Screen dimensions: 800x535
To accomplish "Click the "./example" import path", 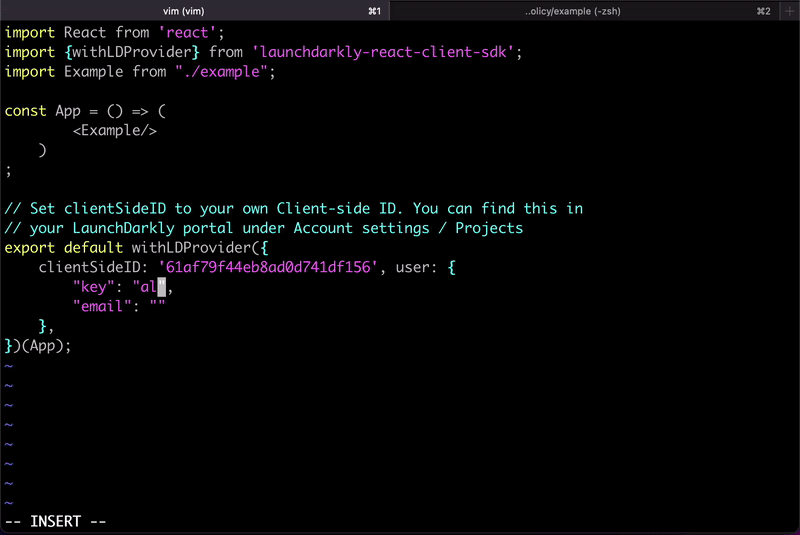I will click(221, 71).
